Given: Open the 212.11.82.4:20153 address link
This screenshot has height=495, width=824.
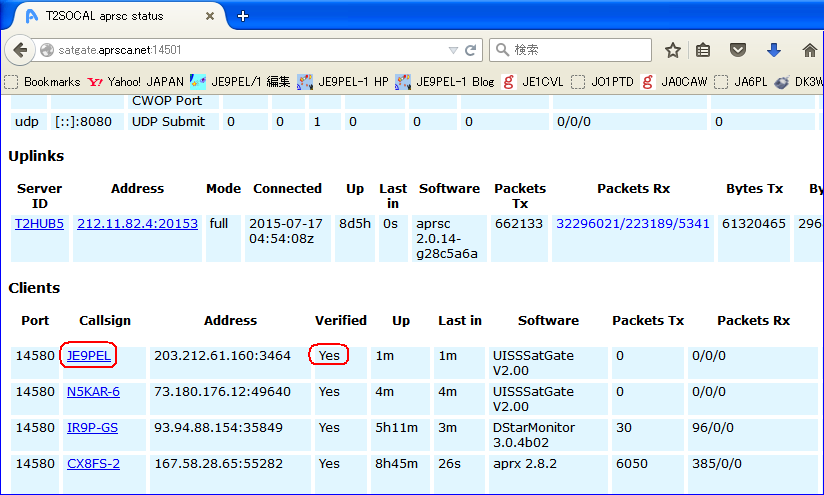Looking at the screenshot, I should click(x=138, y=224).
